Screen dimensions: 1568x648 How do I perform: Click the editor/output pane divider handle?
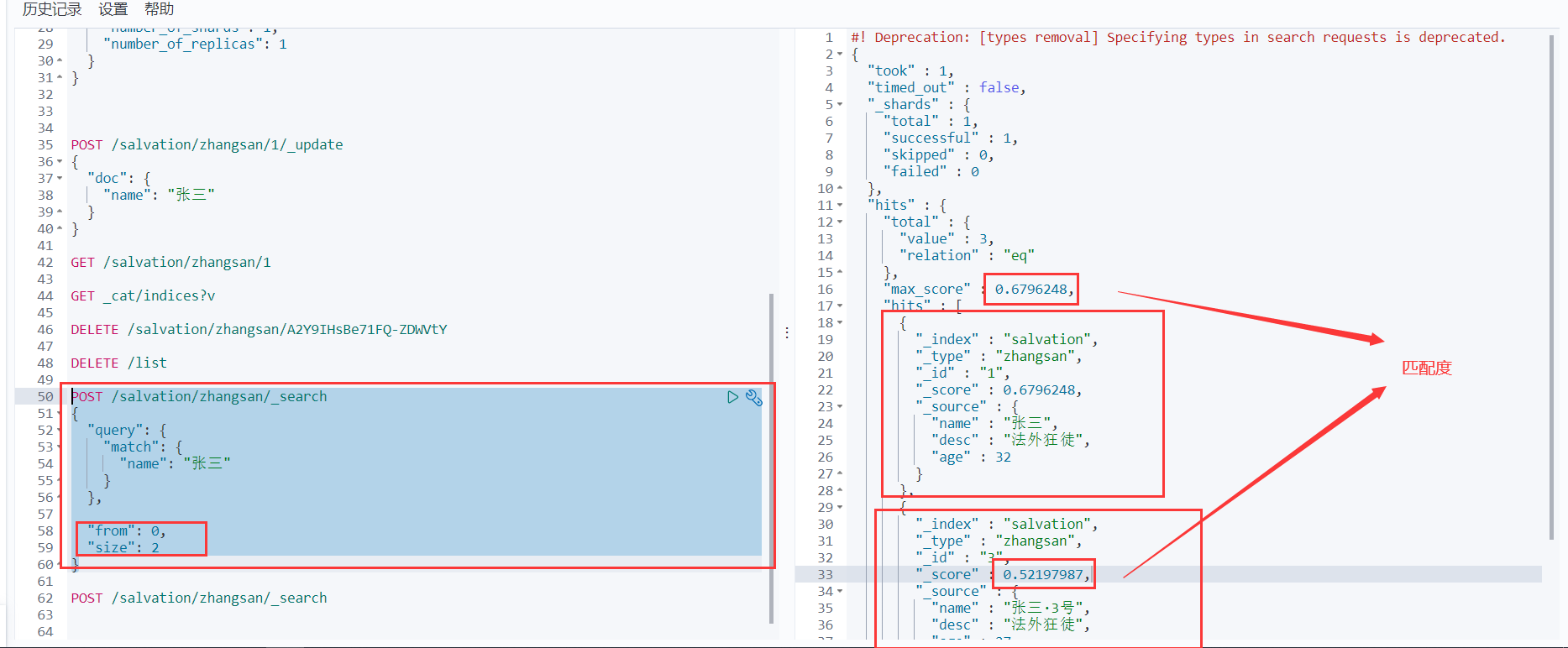click(x=787, y=332)
